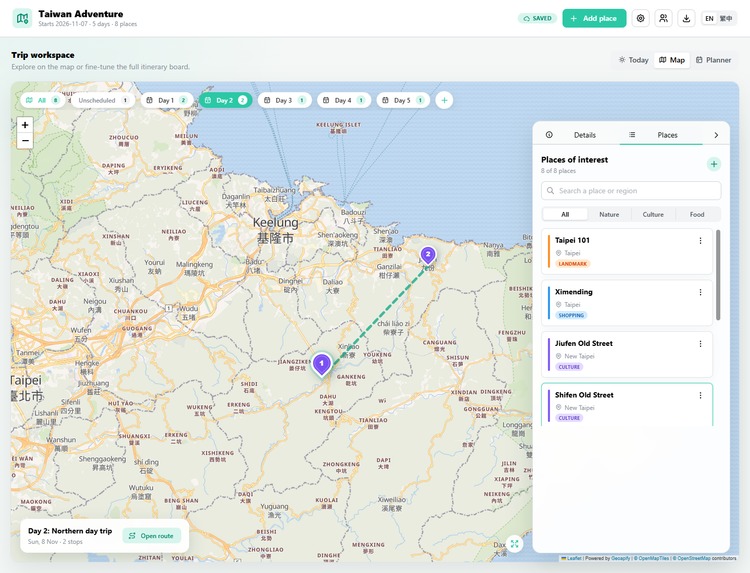Image resolution: width=750 pixels, height=573 pixels.
Task: Click the SHOPPING tag on Ximending
Action: click(x=571, y=316)
